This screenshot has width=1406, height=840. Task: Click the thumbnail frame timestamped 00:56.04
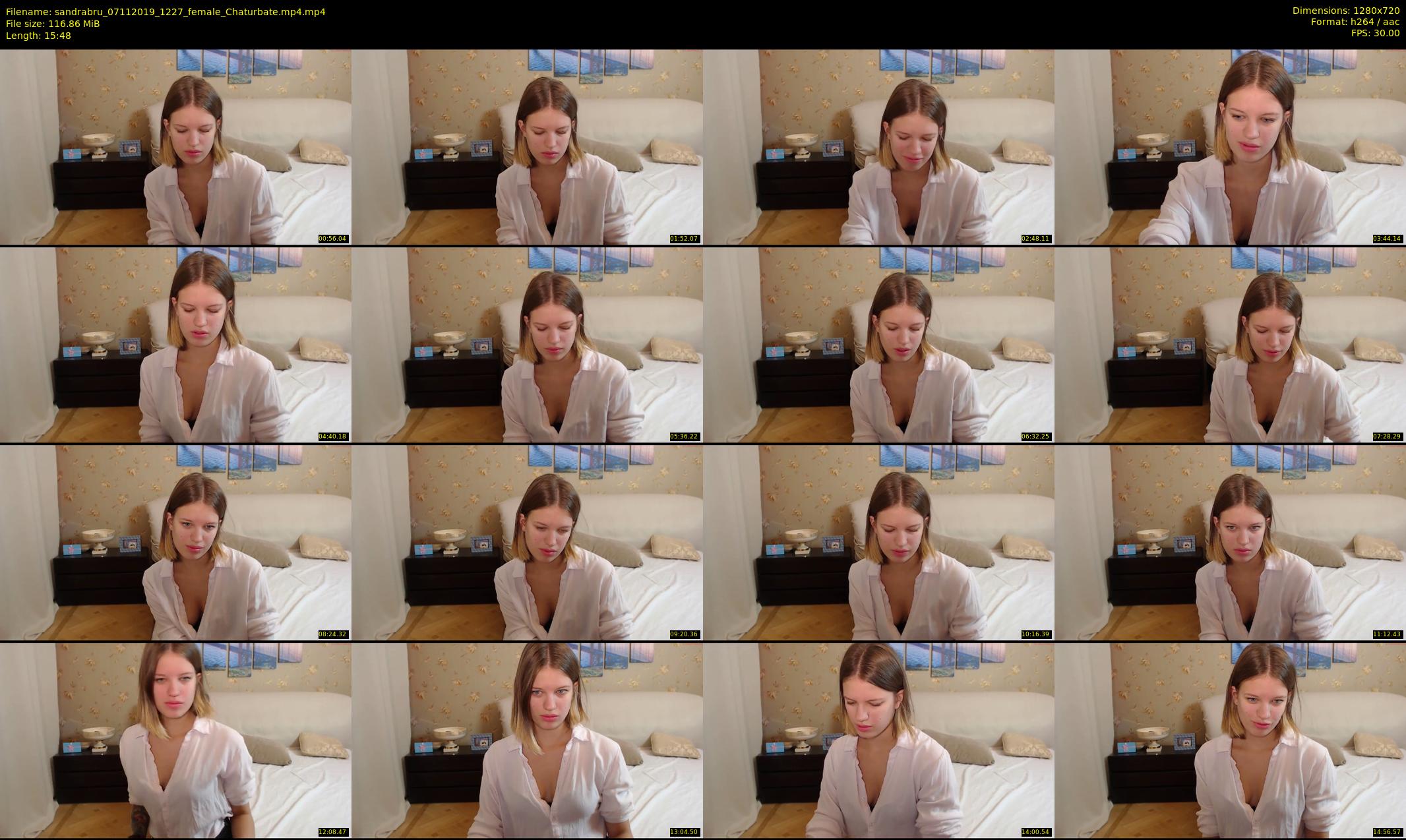point(175,147)
